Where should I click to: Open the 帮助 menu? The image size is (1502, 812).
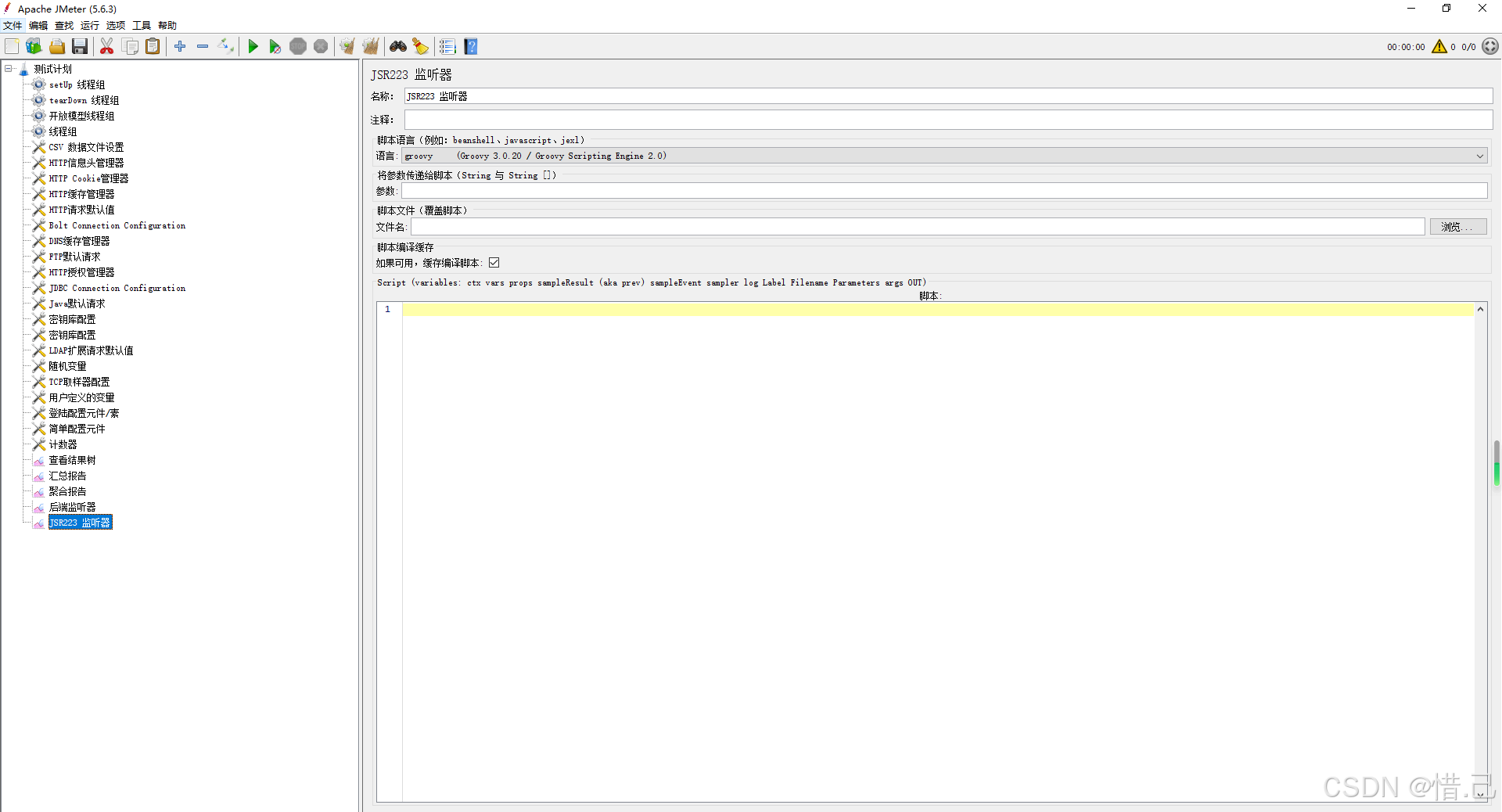[167, 26]
